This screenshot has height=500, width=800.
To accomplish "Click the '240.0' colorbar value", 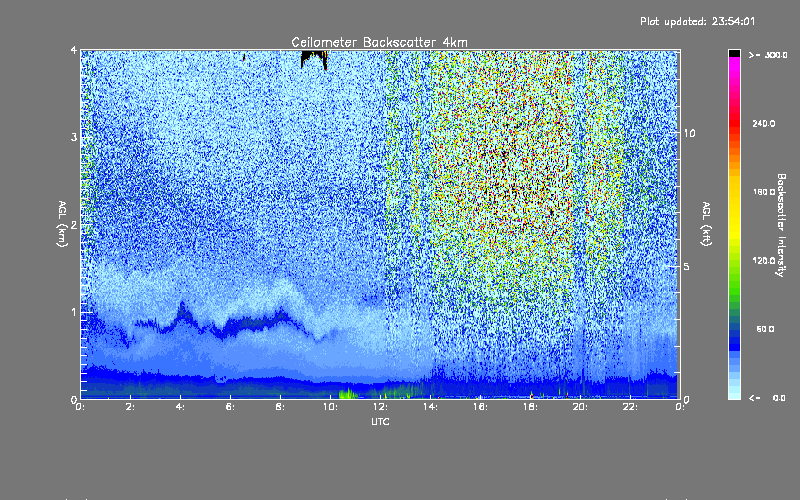I will pyautogui.click(x=764, y=123).
